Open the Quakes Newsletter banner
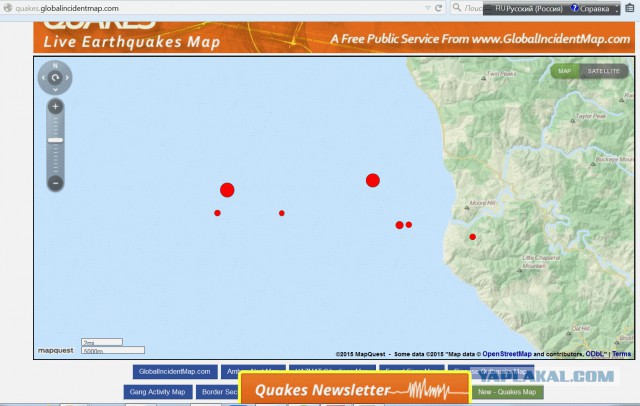Viewport: 640px width, 406px height. click(355, 389)
